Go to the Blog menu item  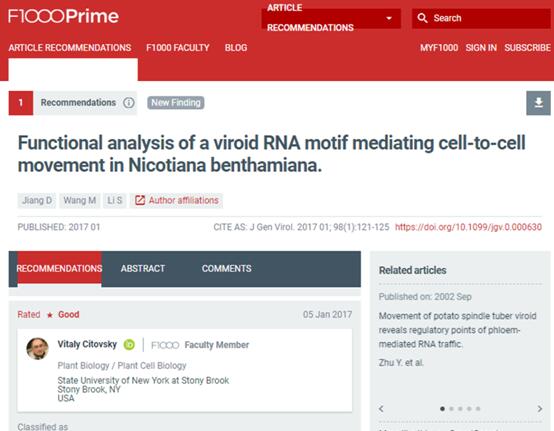[x=236, y=48]
